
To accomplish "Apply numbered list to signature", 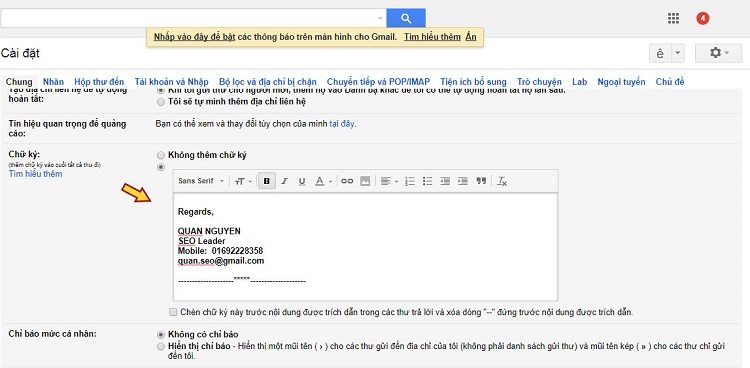I will click(410, 181).
